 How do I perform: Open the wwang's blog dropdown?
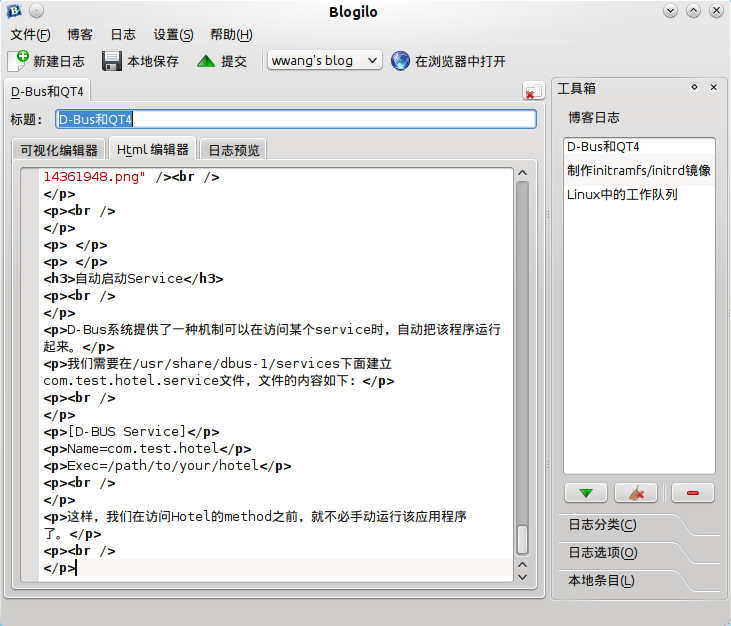tap(324, 61)
